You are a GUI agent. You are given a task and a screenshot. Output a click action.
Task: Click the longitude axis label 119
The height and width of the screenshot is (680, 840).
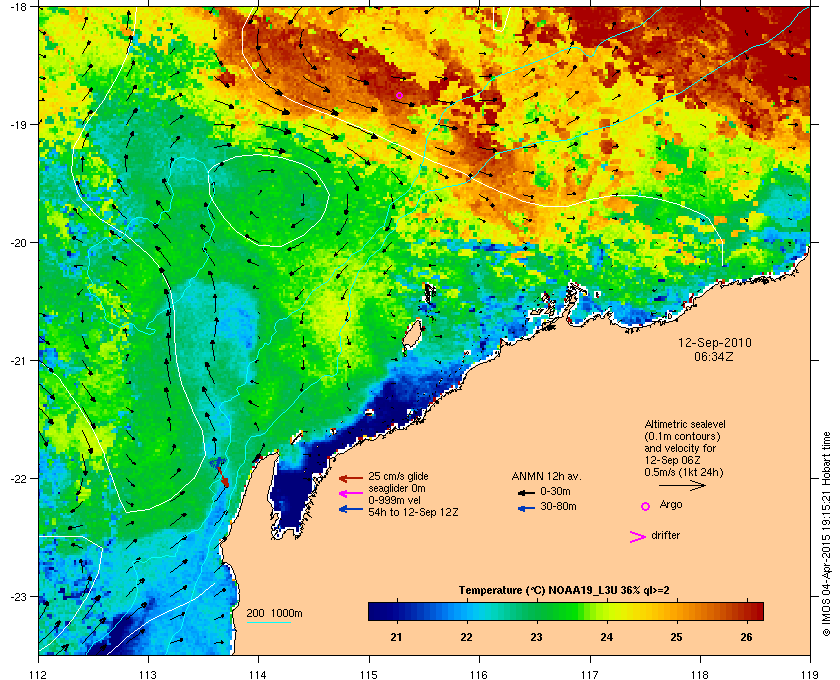810,674
